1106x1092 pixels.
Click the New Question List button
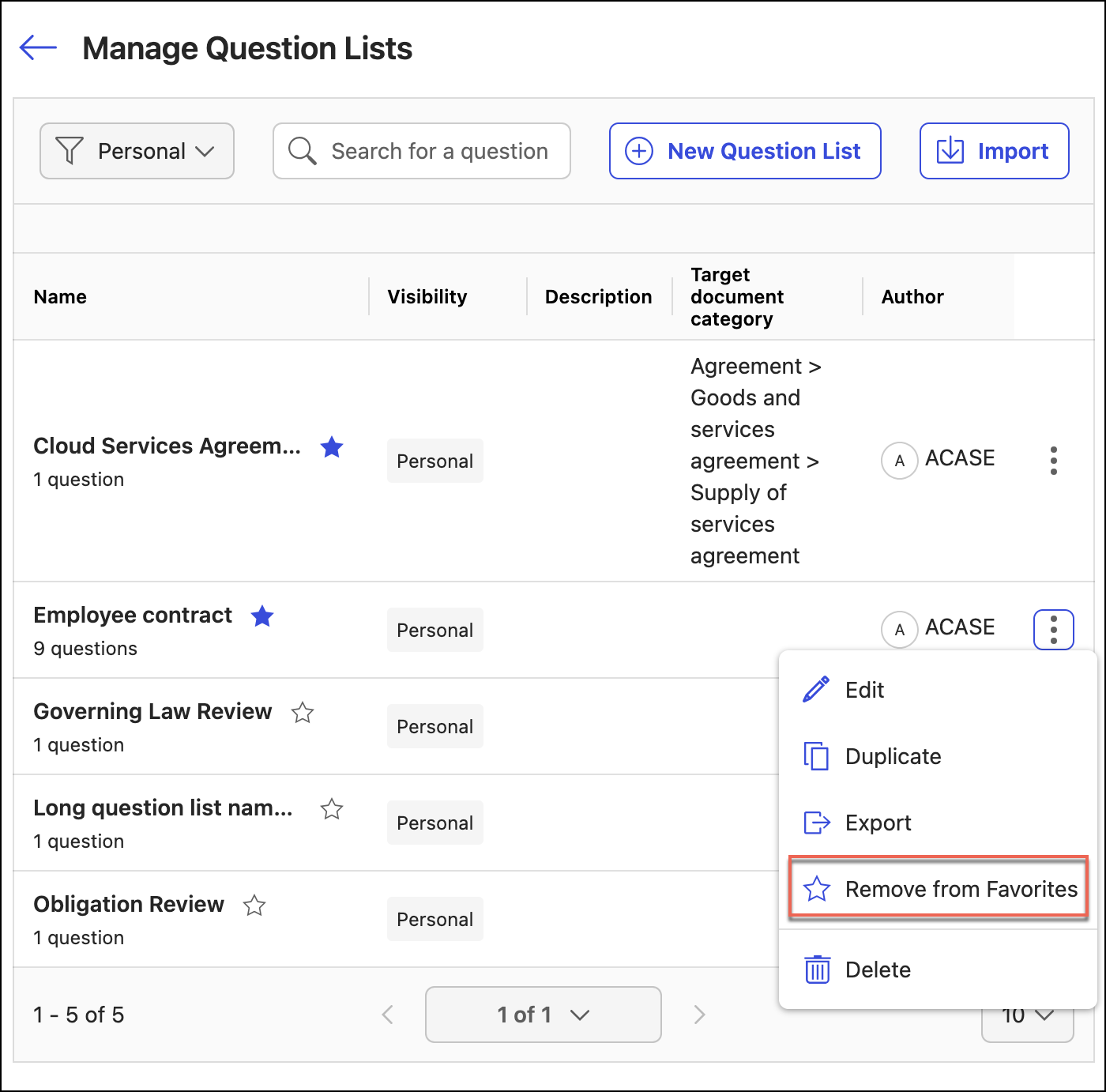(x=744, y=151)
